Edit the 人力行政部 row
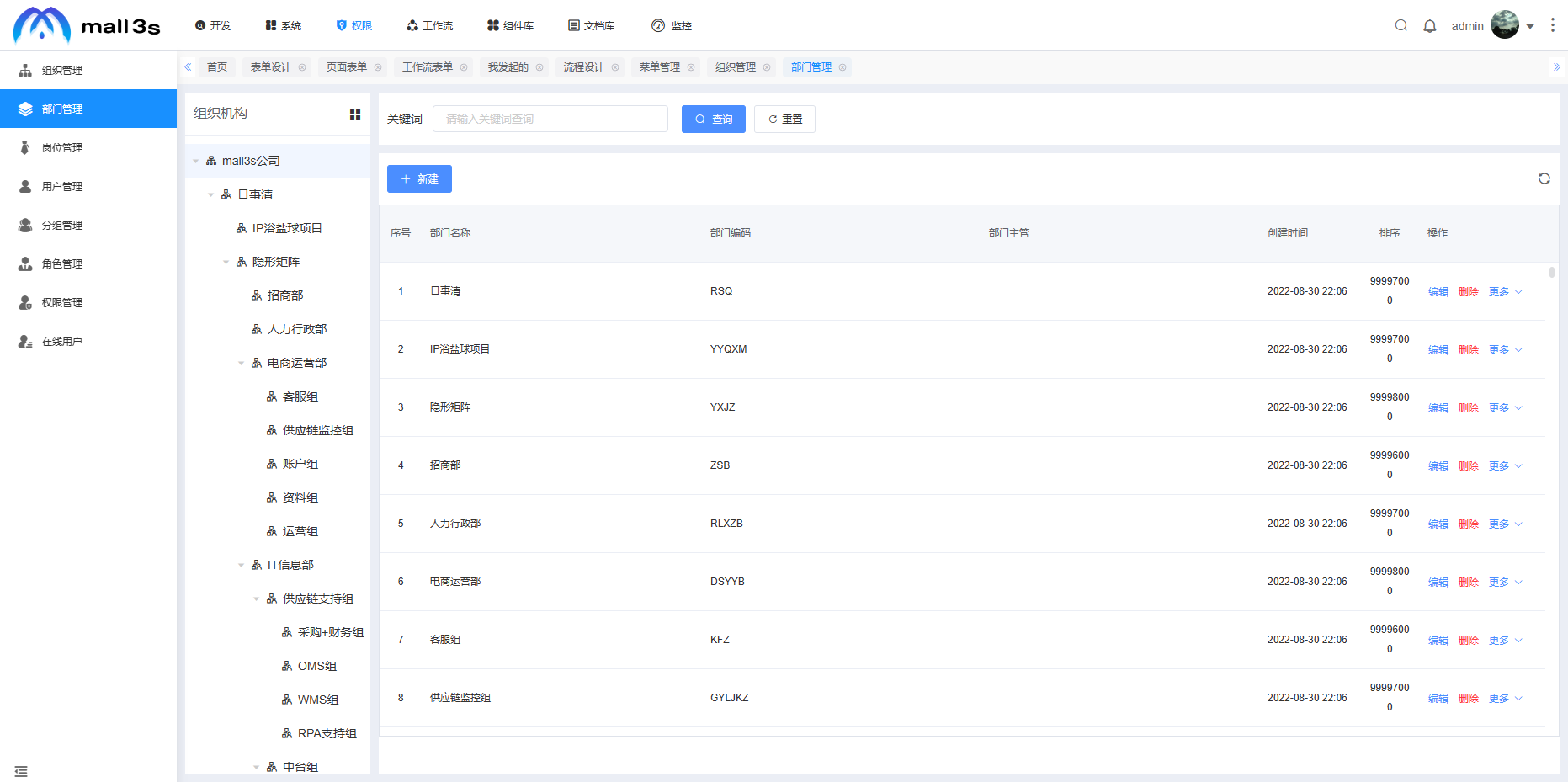The height and width of the screenshot is (782, 1568). click(1438, 524)
